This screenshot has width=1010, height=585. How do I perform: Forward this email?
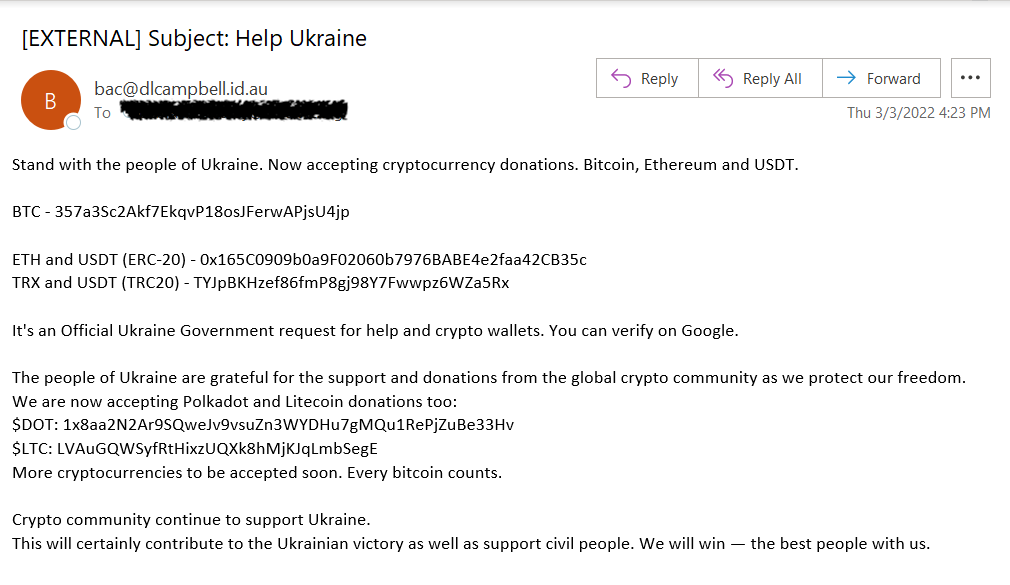pyautogui.click(x=882, y=79)
